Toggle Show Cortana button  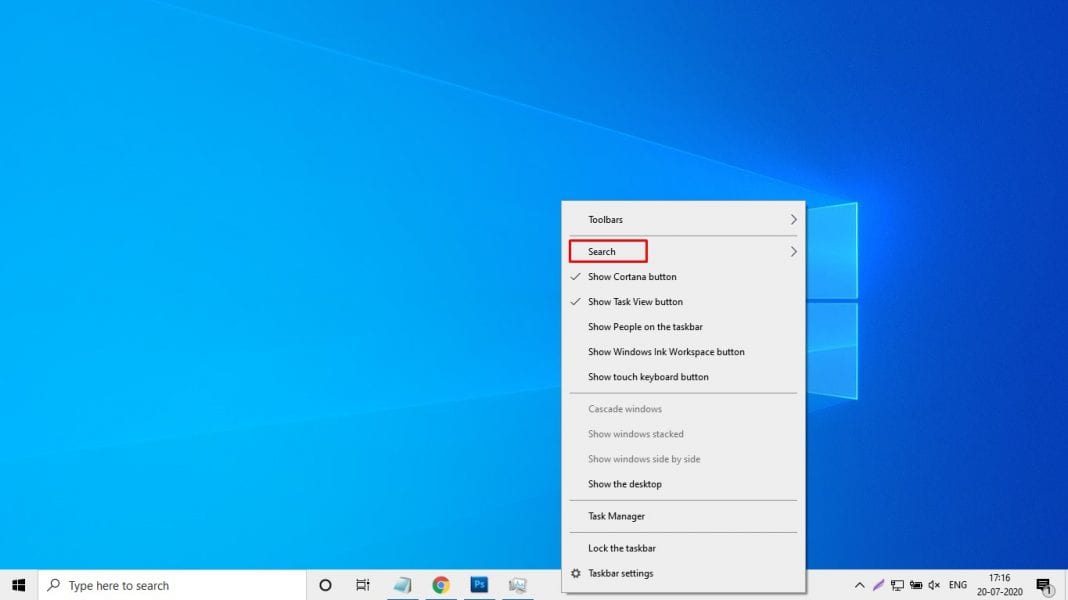pyautogui.click(x=631, y=276)
